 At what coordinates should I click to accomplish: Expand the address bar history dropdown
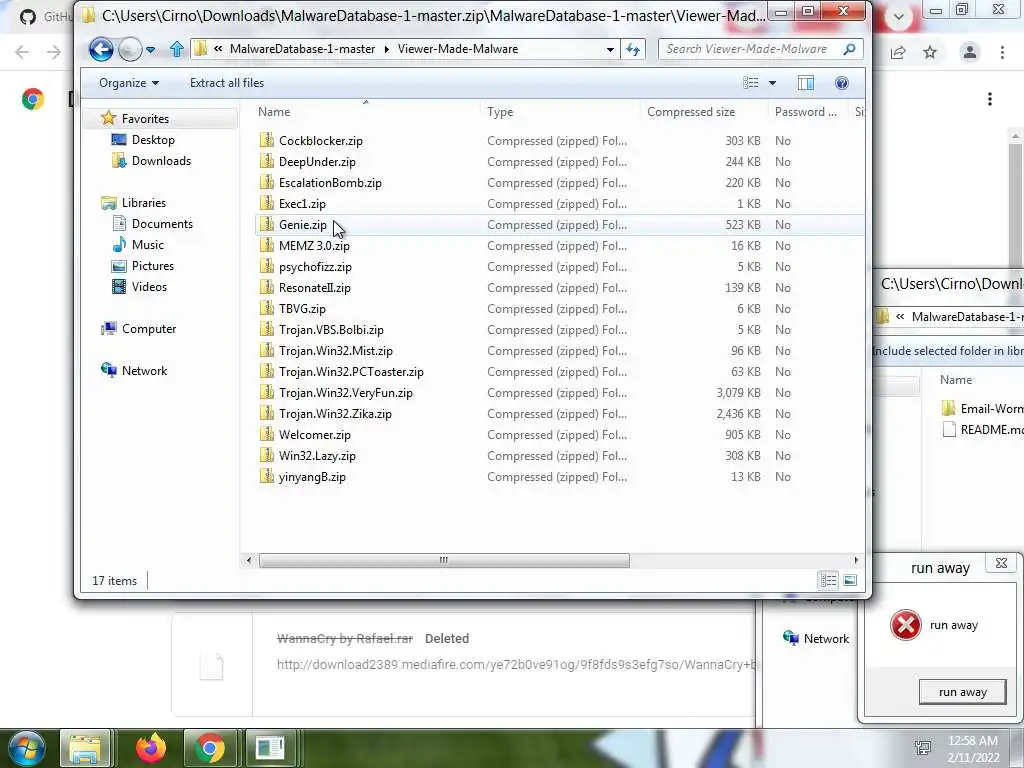pos(610,50)
